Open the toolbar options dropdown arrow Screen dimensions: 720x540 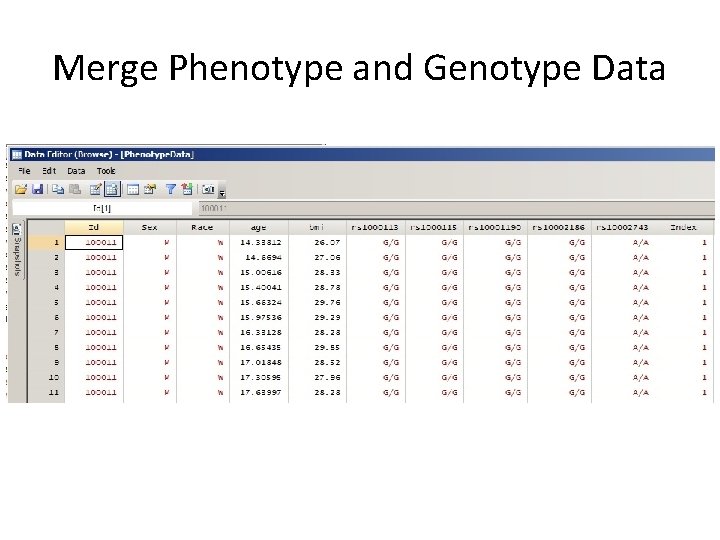pyautogui.click(x=222, y=193)
